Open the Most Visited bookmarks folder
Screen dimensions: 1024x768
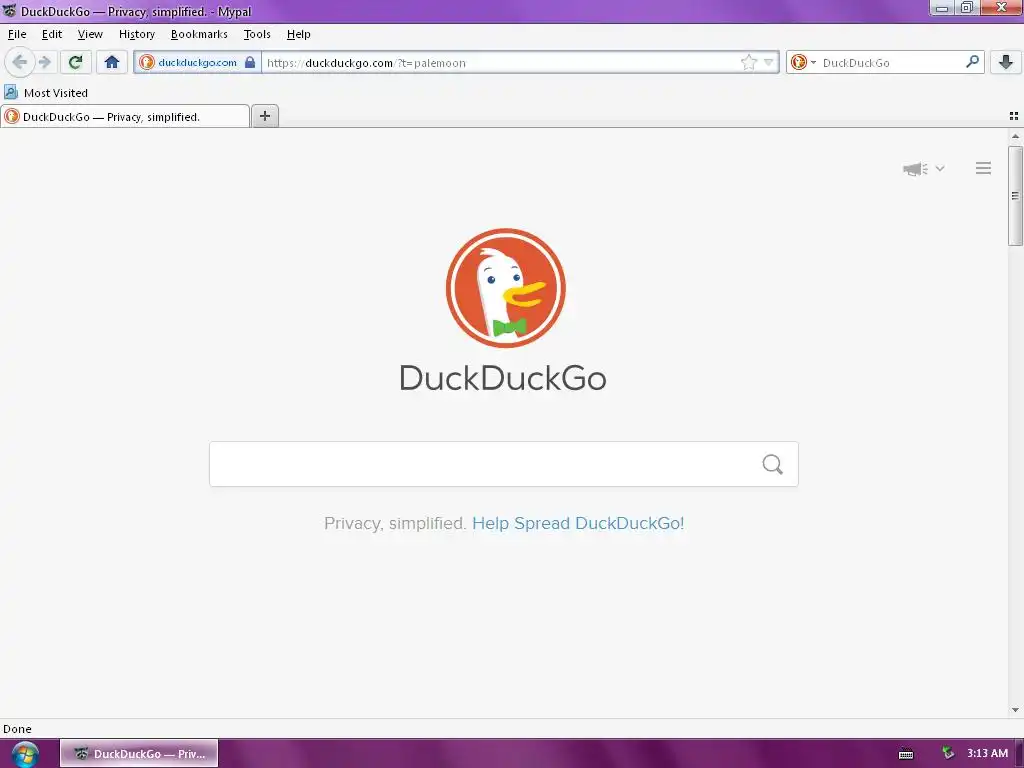[46, 93]
